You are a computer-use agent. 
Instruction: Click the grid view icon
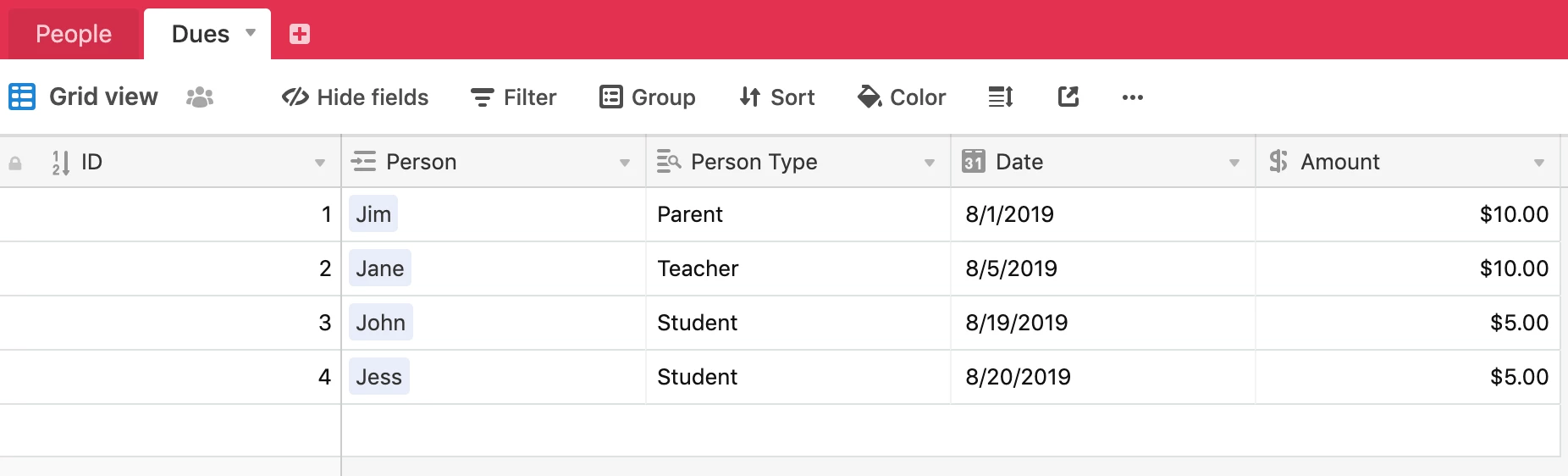(x=22, y=97)
